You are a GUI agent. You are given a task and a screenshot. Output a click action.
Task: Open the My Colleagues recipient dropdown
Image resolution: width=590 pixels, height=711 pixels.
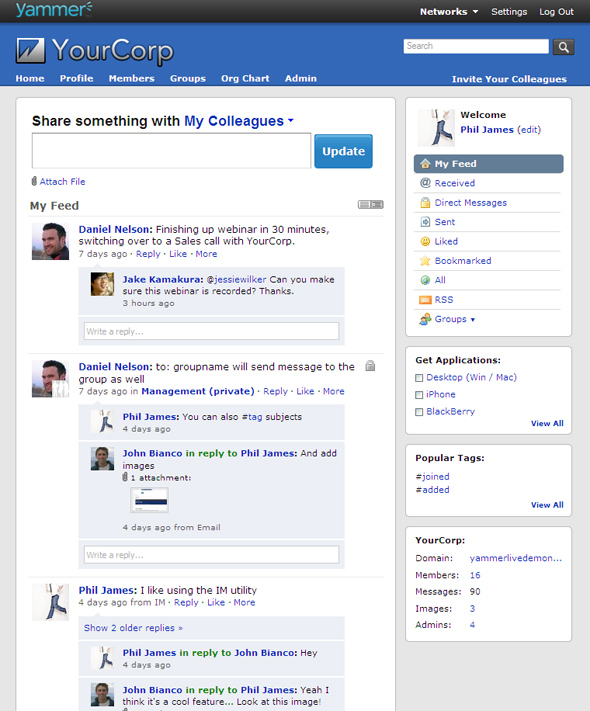click(x=239, y=121)
